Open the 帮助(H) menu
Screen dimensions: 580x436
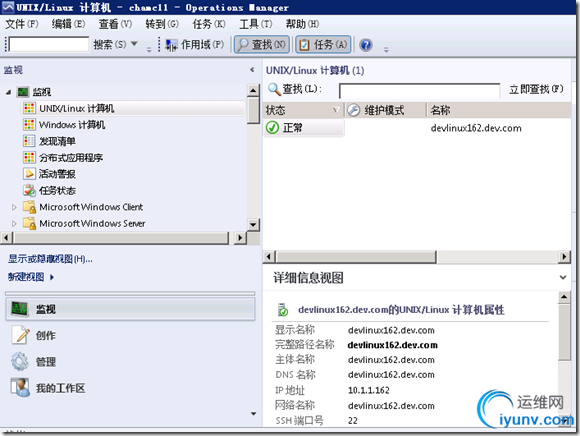[x=302, y=24]
